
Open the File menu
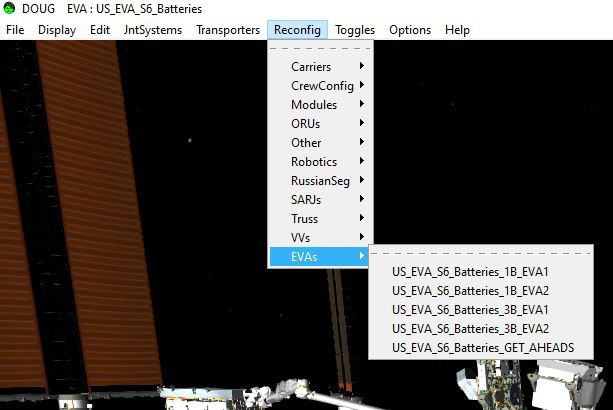click(15, 30)
